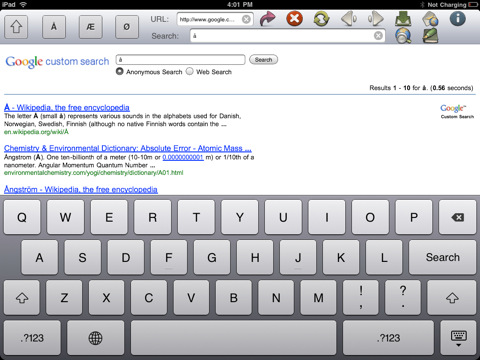Image resolution: width=480 pixels, height=360 pixels.
Task: Open the Ångström - Wikipedia result link
Action: click(x=81, y=190)
